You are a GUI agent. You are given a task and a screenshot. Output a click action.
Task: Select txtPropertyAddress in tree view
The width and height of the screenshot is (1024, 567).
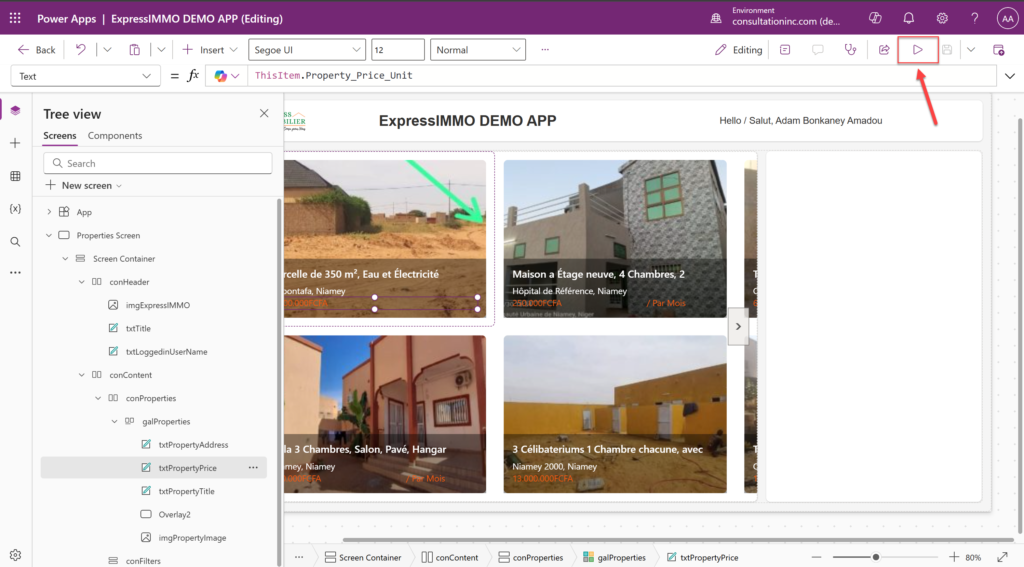[193, 445]
